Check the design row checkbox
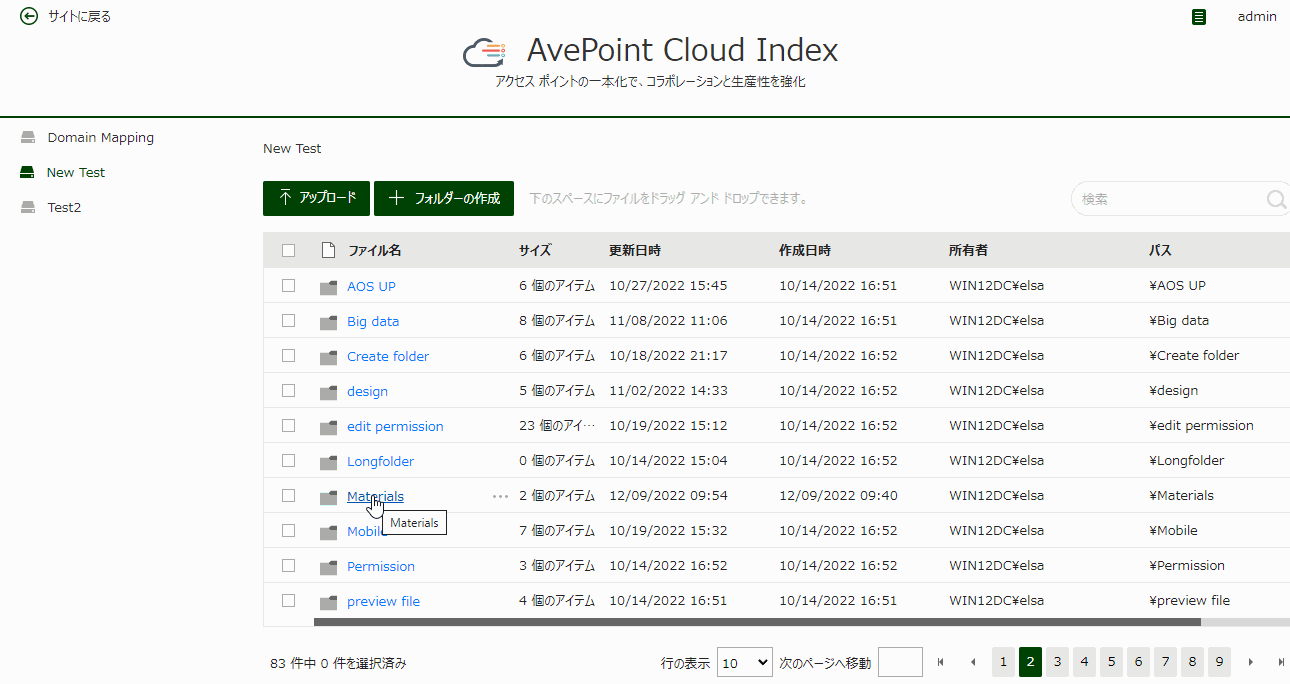This screenshot has width=1290, height=684. click(289, 390)
